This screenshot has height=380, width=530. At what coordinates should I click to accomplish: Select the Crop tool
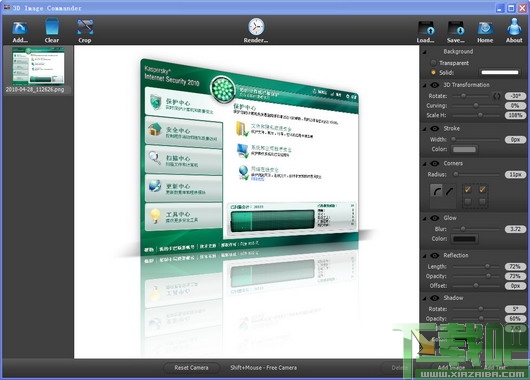click(x=85, y=31)
